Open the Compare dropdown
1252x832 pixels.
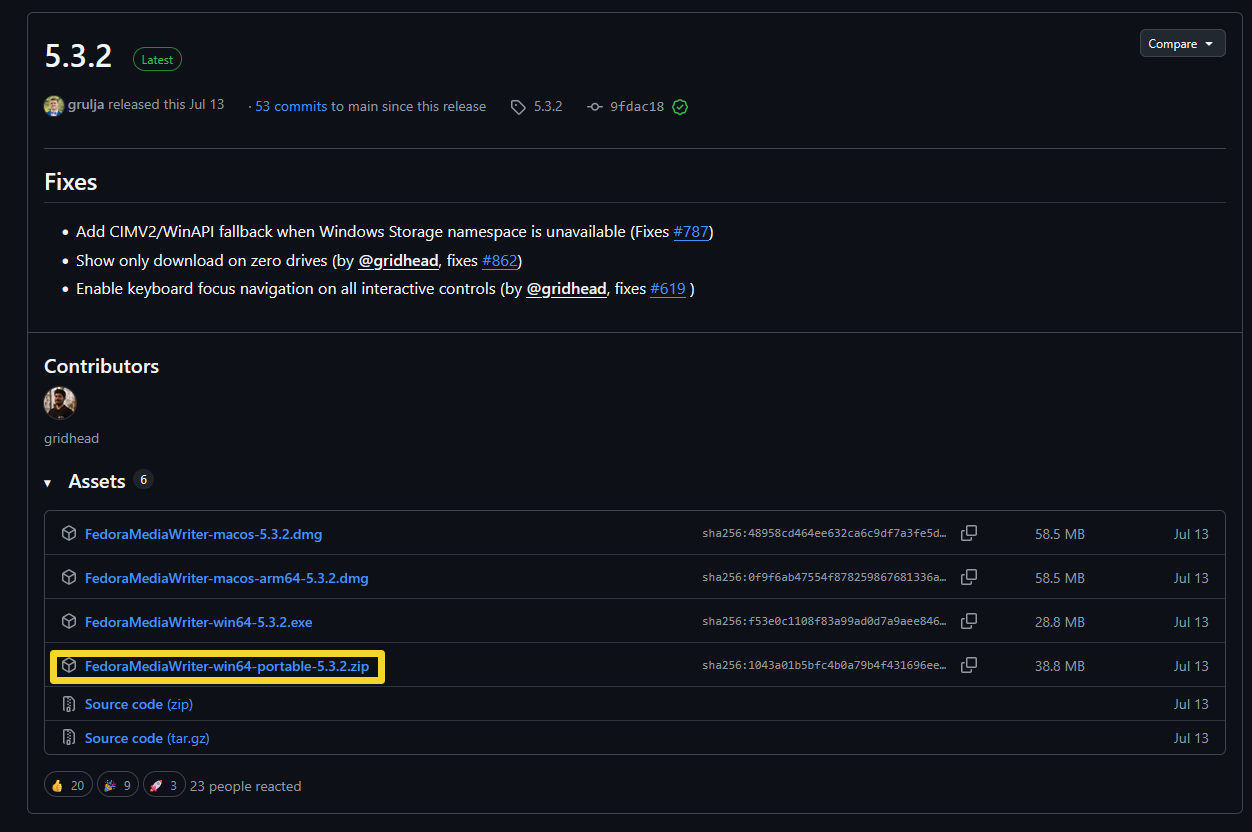click(x=1182, y=44)
